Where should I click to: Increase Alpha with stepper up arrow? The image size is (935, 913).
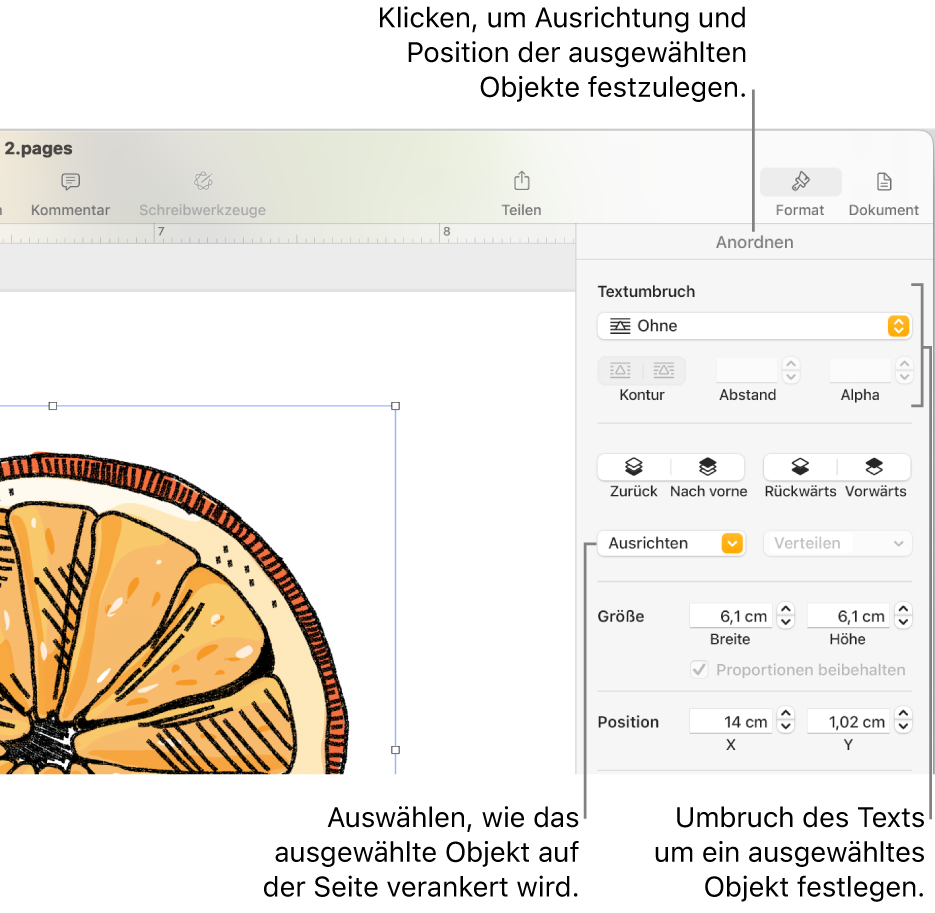click(x=905, y=364)
